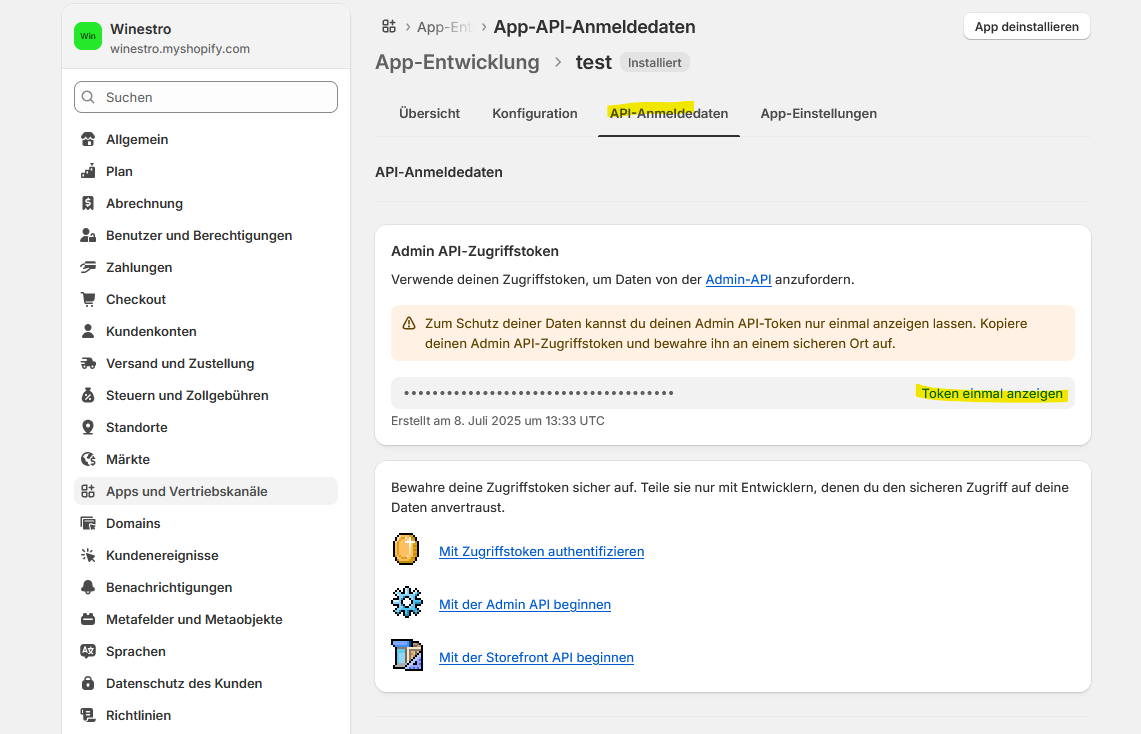Click into the Suchen search field

pos(206,97)
